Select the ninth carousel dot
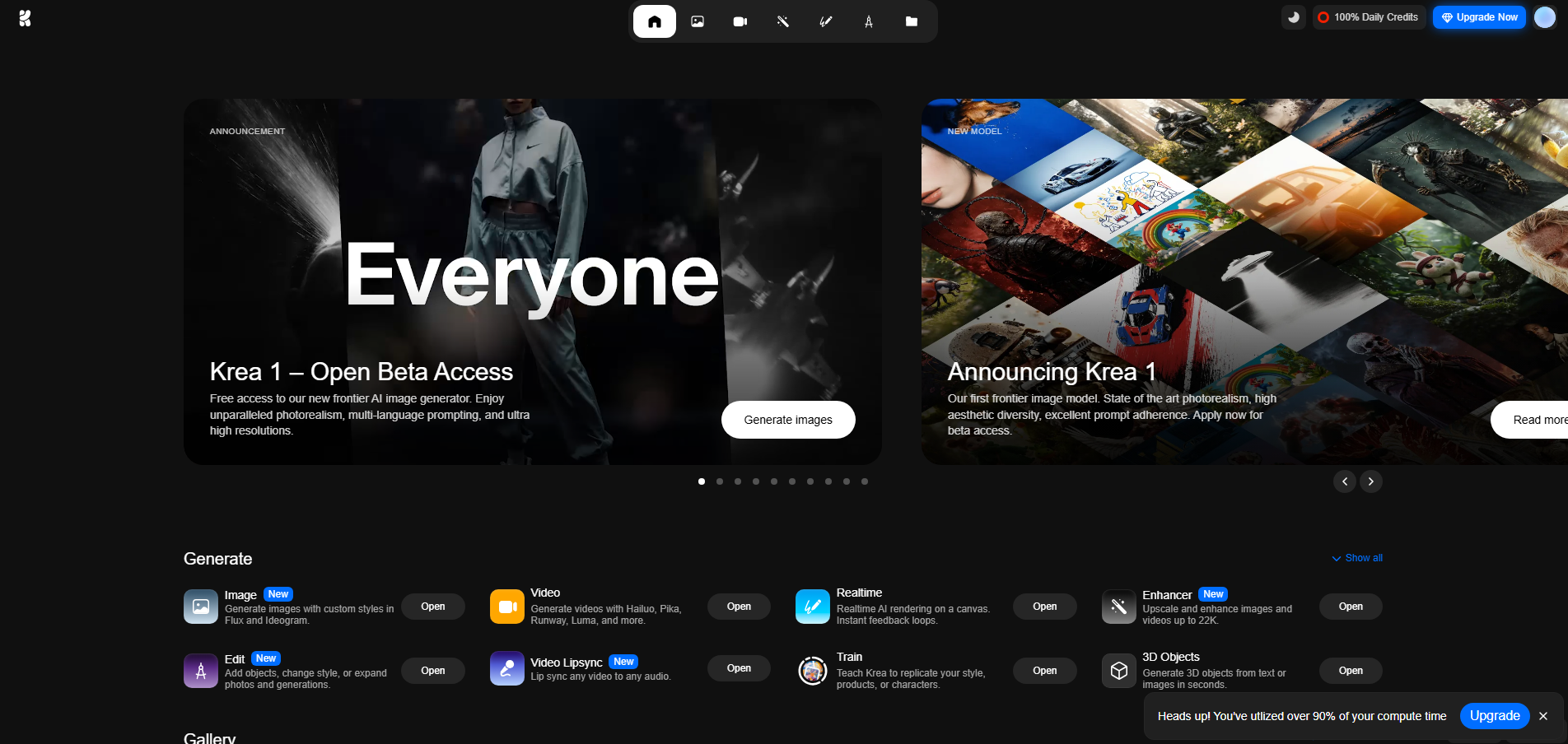 (847, 481)
